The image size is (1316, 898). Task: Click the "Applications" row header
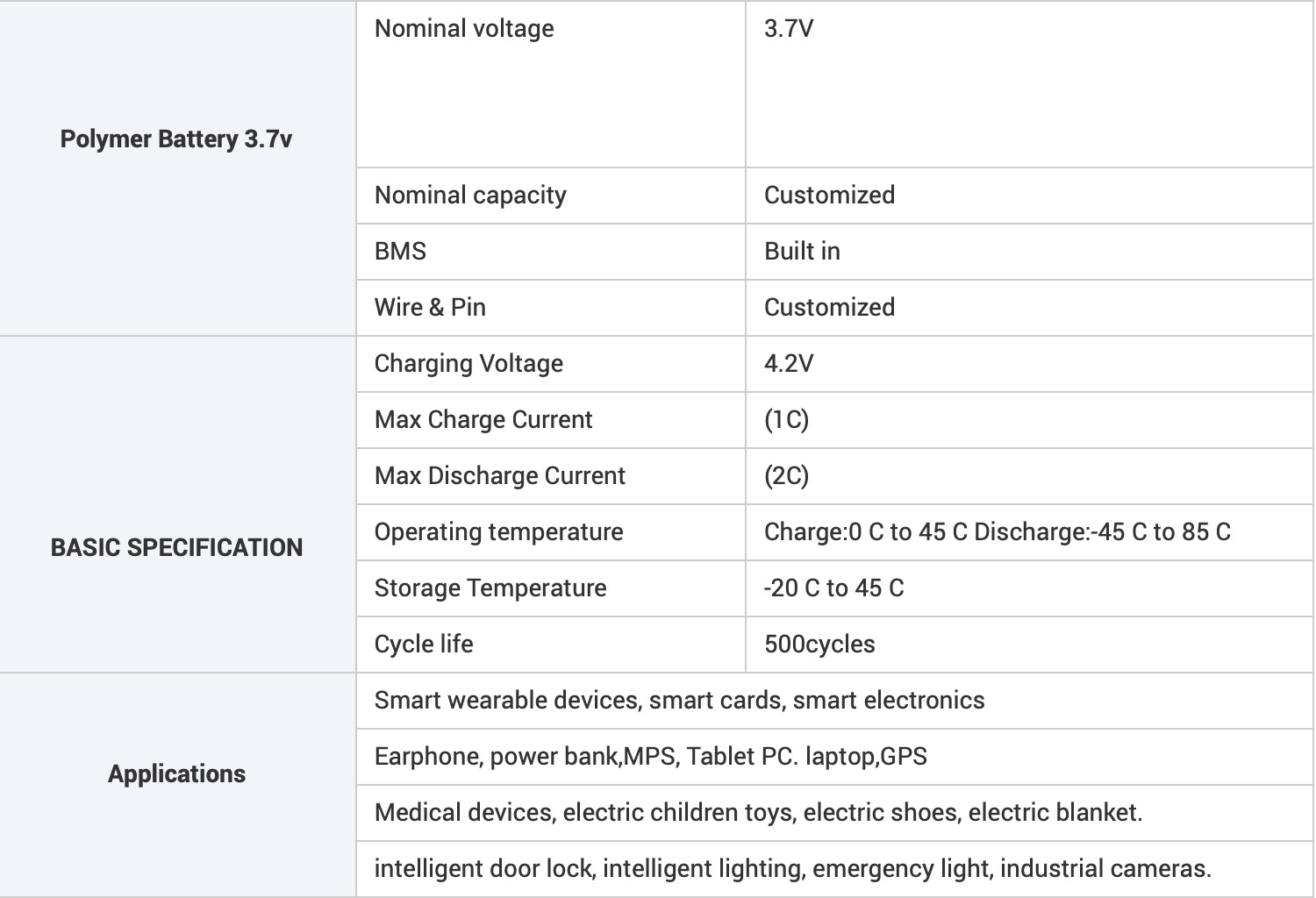[176, 773]
